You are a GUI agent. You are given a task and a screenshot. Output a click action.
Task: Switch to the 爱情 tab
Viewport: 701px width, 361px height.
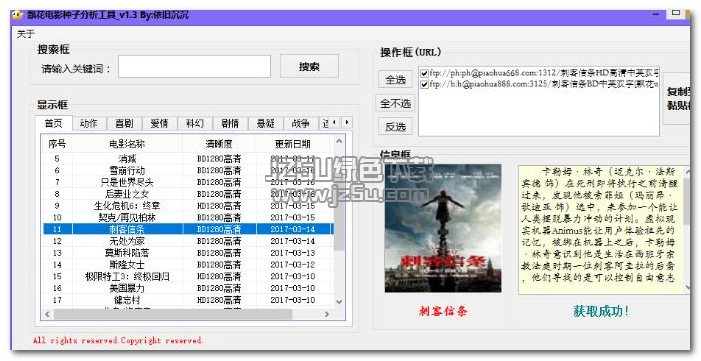coord(159,123)
